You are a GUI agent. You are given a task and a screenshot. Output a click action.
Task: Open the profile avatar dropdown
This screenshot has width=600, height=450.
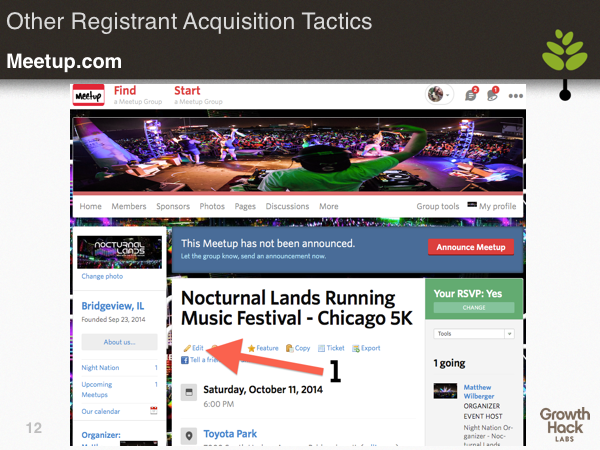point(439,95)
